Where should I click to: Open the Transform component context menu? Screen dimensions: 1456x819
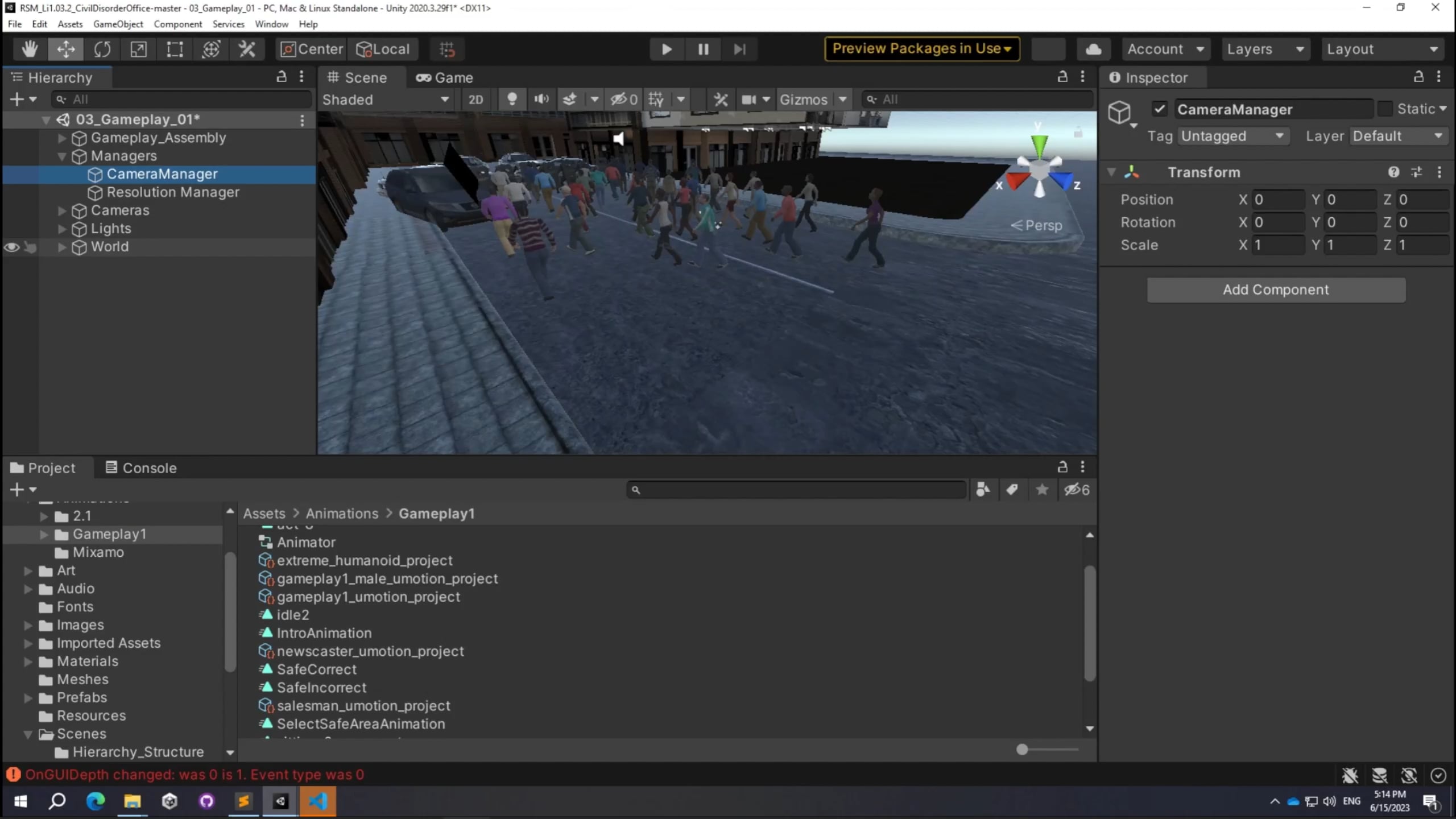coord(1439,172)
